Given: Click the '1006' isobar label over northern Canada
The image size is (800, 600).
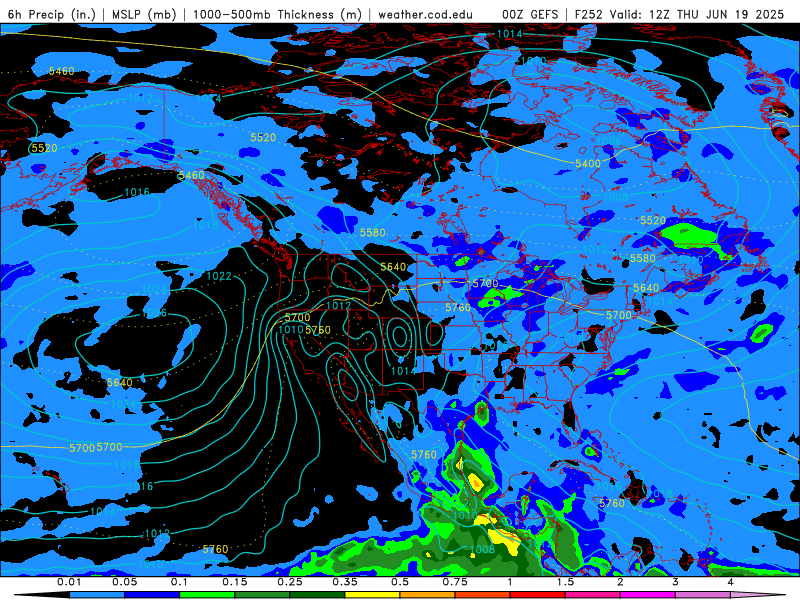Looking at the screenshot, I should coord(609,141).
